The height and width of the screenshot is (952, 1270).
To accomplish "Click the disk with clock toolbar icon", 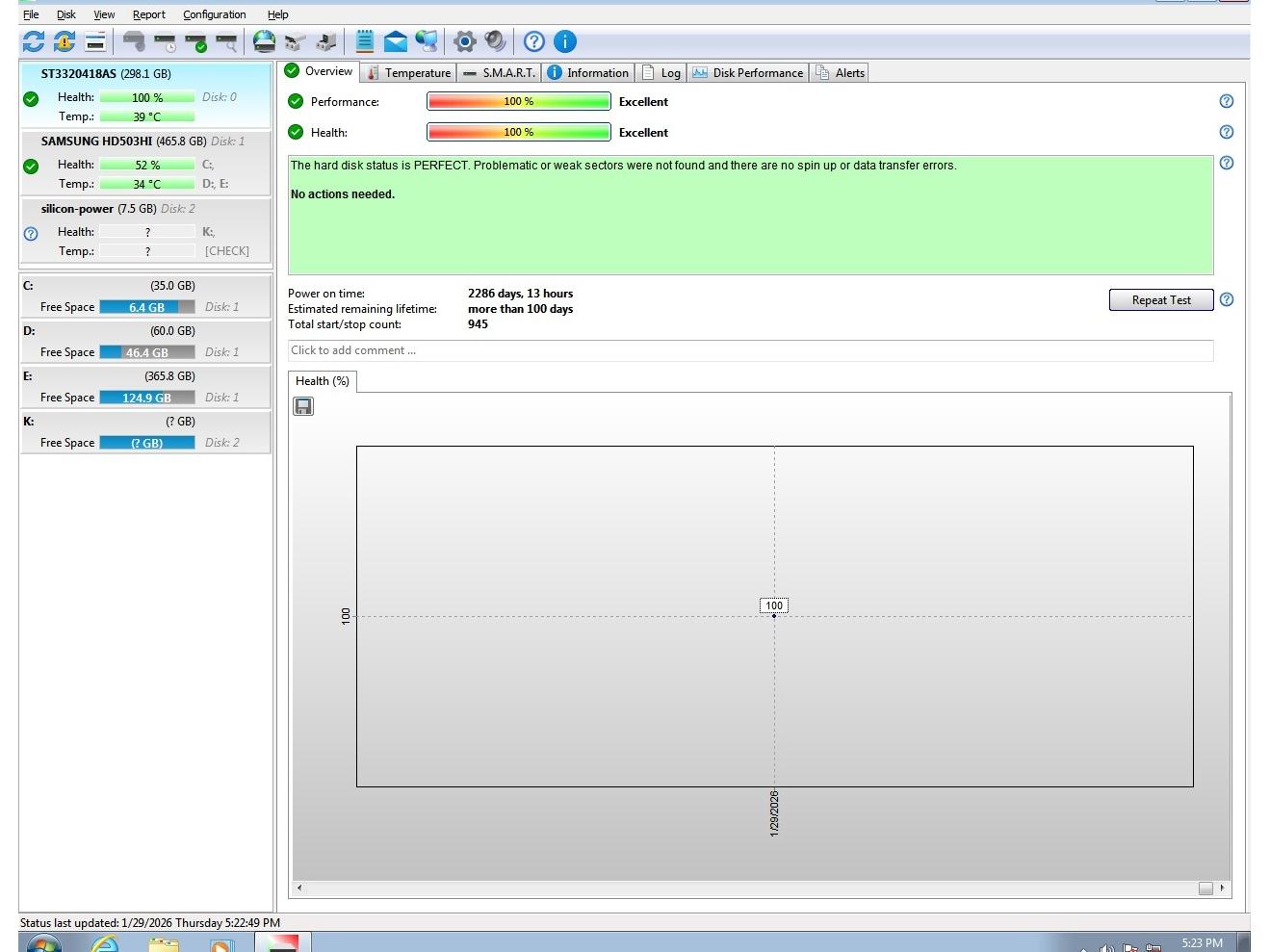I will pyautogui.click(x=166, y=42).
